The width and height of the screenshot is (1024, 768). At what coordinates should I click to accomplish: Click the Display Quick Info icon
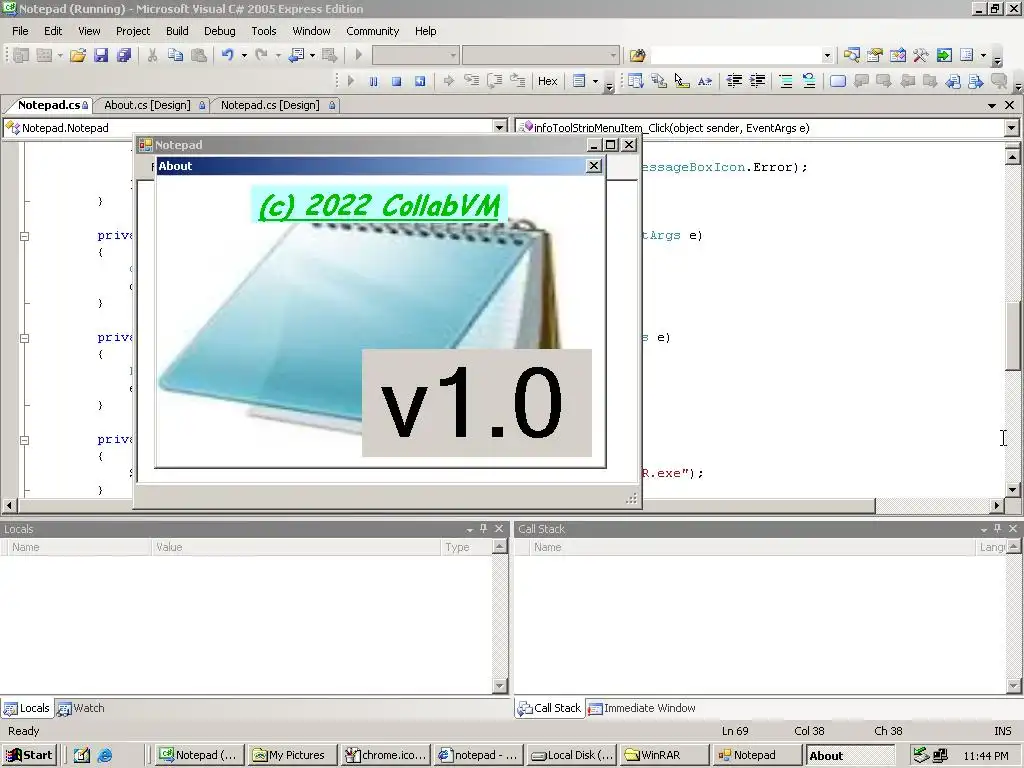click(682, 81)
